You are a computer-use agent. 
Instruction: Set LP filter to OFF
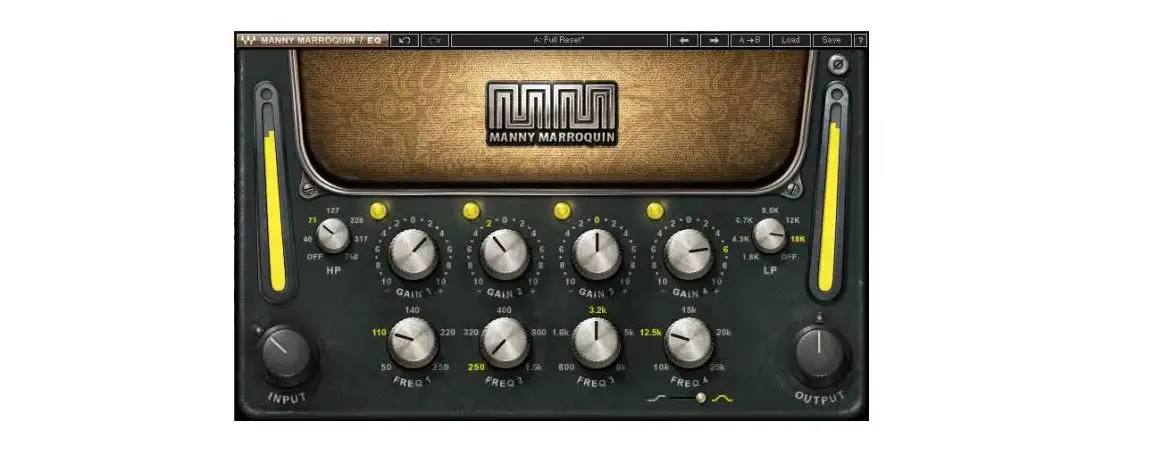coord(790,257)
